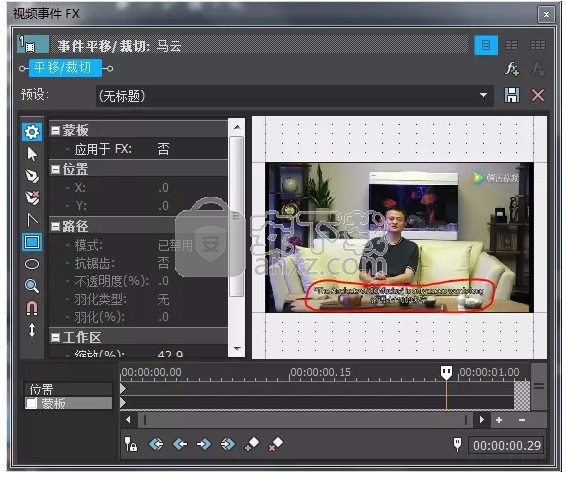Click the sync cursor lock icon

131,444
